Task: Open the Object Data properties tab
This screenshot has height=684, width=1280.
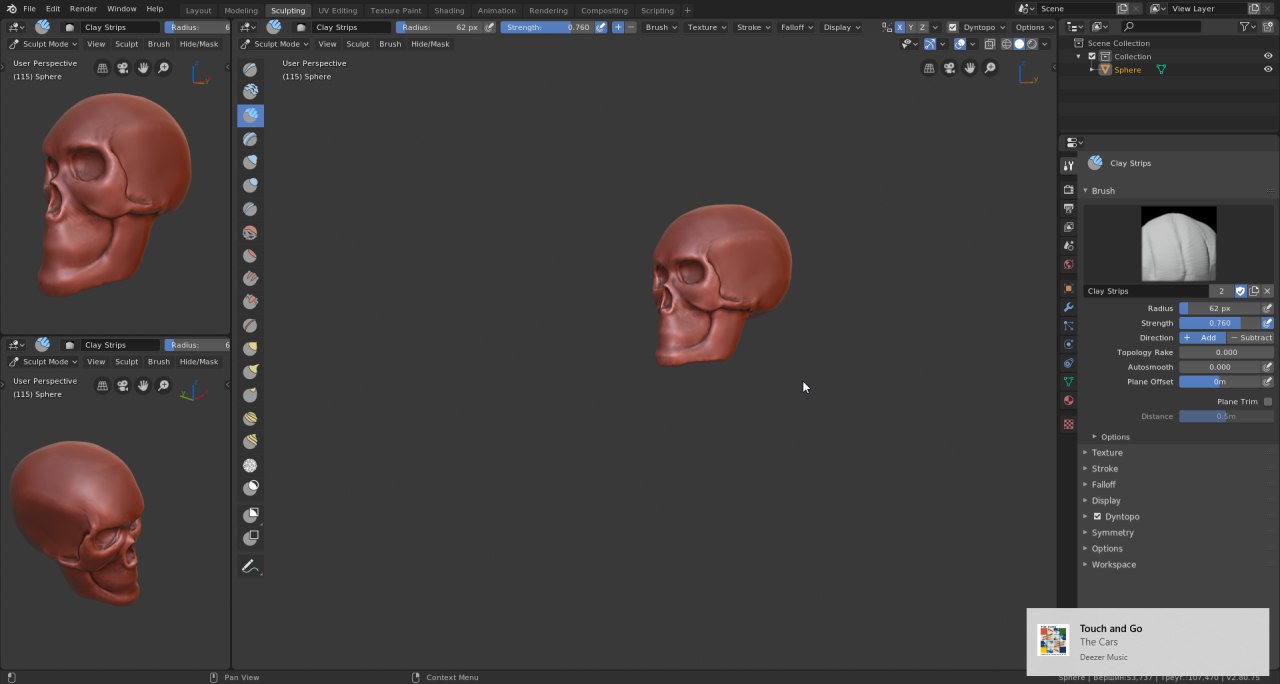Action: point(1068,381)
